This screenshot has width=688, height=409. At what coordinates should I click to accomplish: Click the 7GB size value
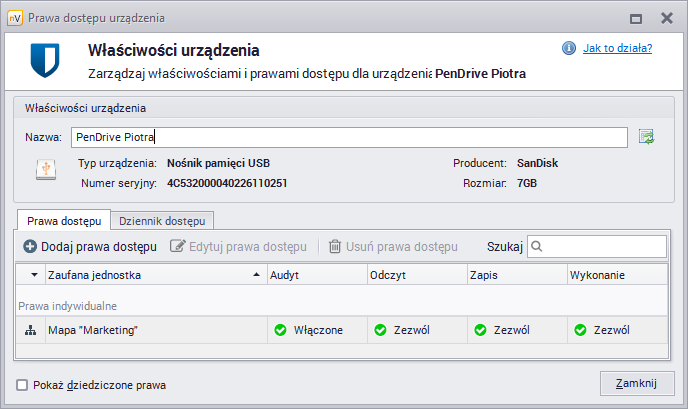[527, 183]
